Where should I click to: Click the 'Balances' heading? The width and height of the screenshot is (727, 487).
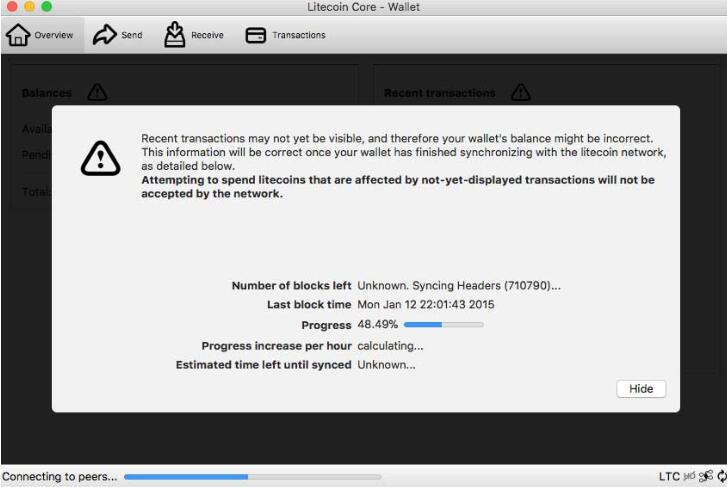pos(47,93)
